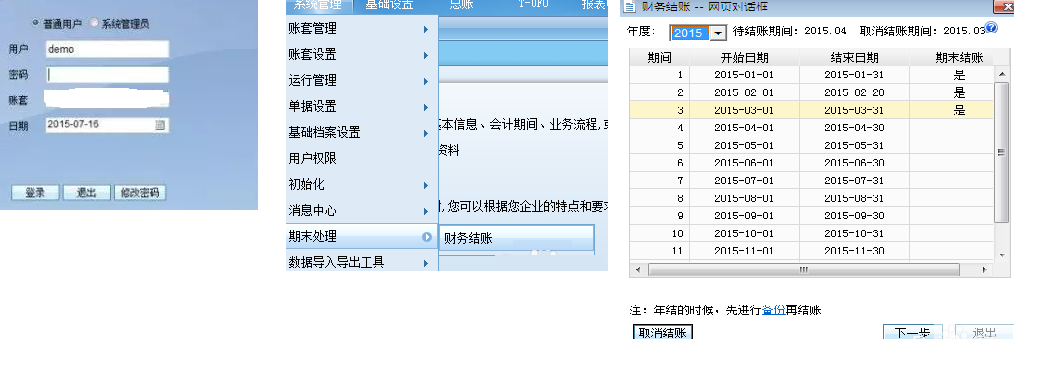Click the 日期 field showing 2015-07-16
This screenshot has height=385, width=1037.
point(107,124)
